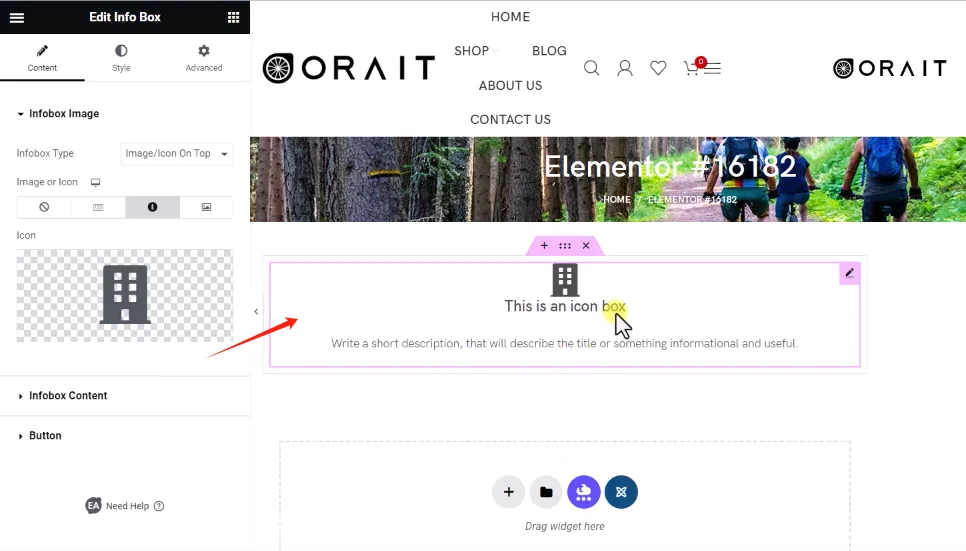Switch to the Style tab
The width and height of the screenshot is (966, 551).
coord(121,58)
